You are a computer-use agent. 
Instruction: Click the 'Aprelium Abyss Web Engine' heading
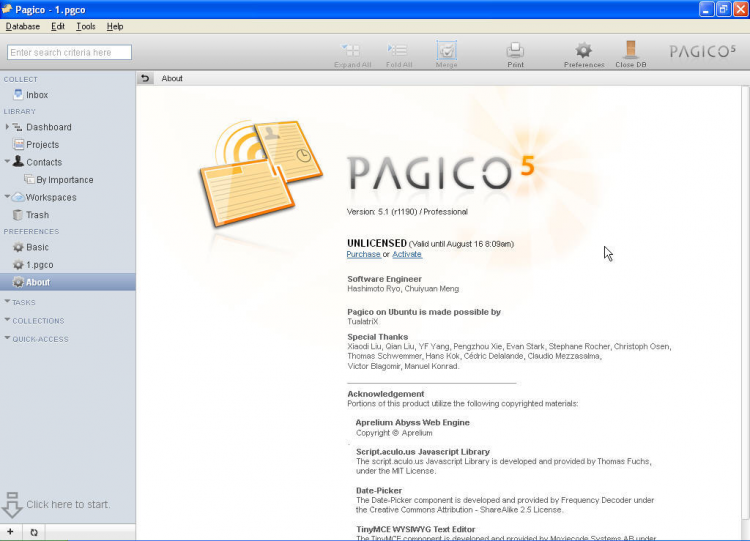click(x=412, y=422)
